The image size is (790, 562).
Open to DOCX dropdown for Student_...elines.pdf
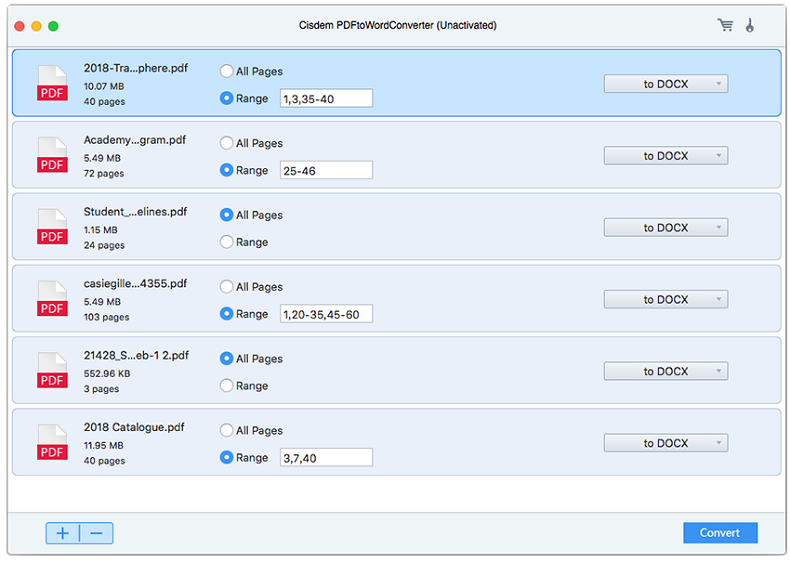pyautogui.click(x=666, y=227)
